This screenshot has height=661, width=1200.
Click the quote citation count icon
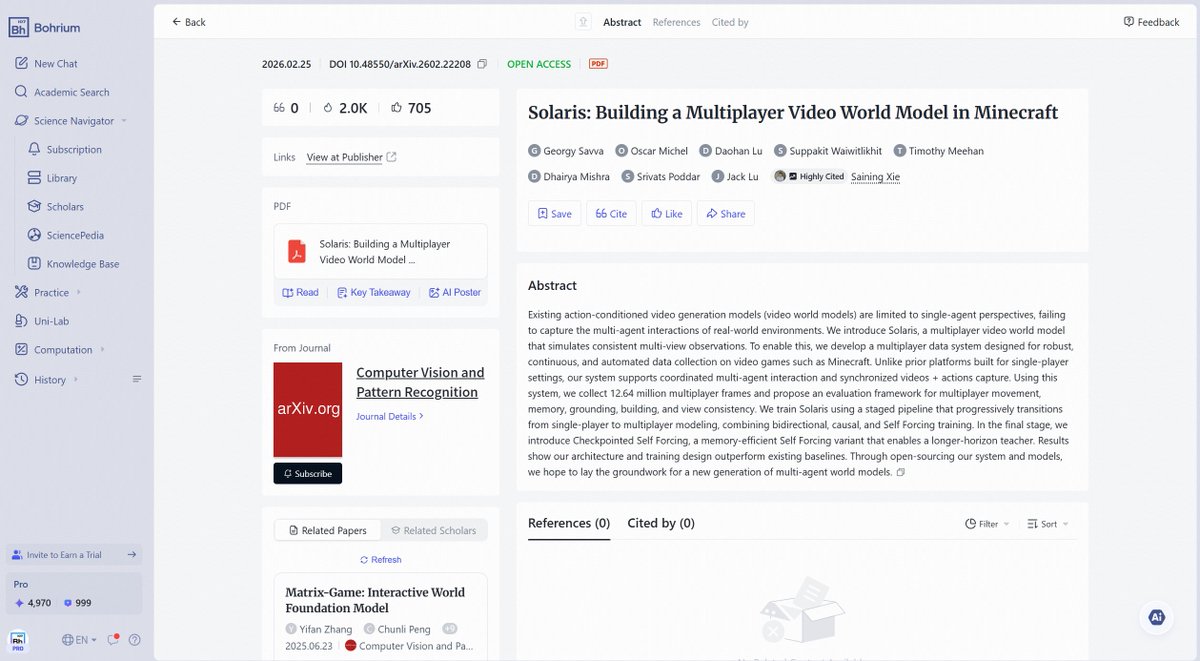279,108
